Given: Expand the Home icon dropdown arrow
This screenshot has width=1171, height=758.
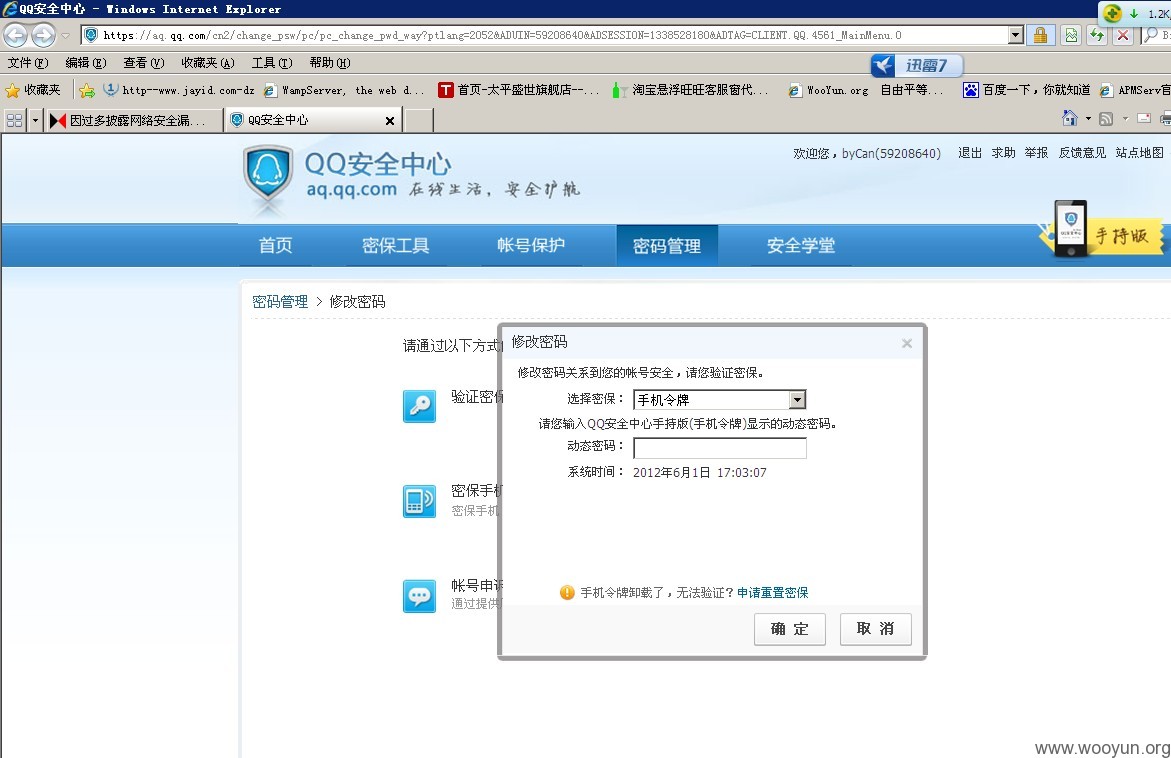Looking at the screenshot, I should coord(1088,119).
